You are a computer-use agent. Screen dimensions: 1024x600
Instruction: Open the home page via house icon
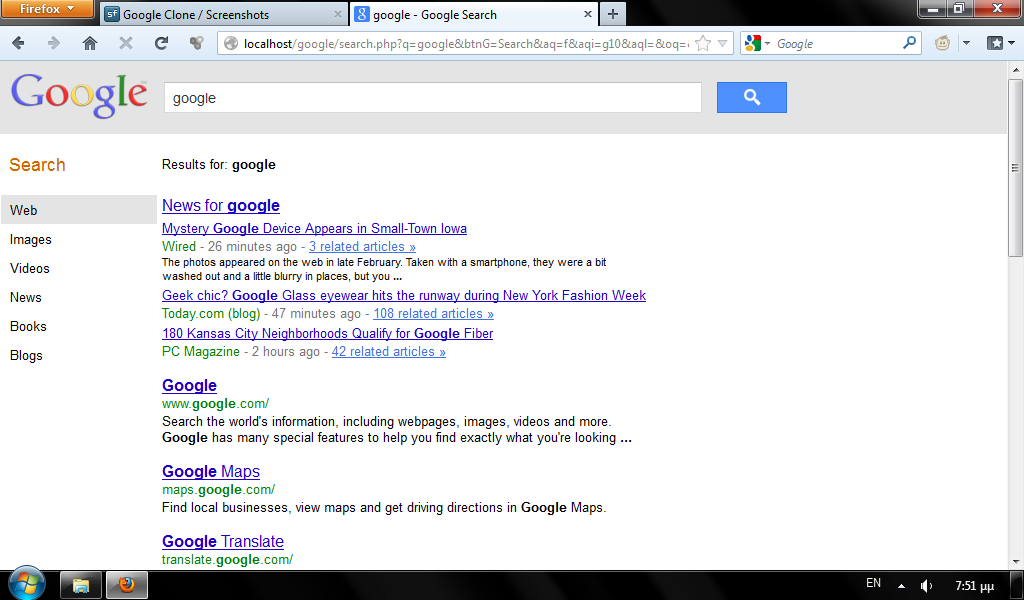pyautogui.click(x=89, y=44)
